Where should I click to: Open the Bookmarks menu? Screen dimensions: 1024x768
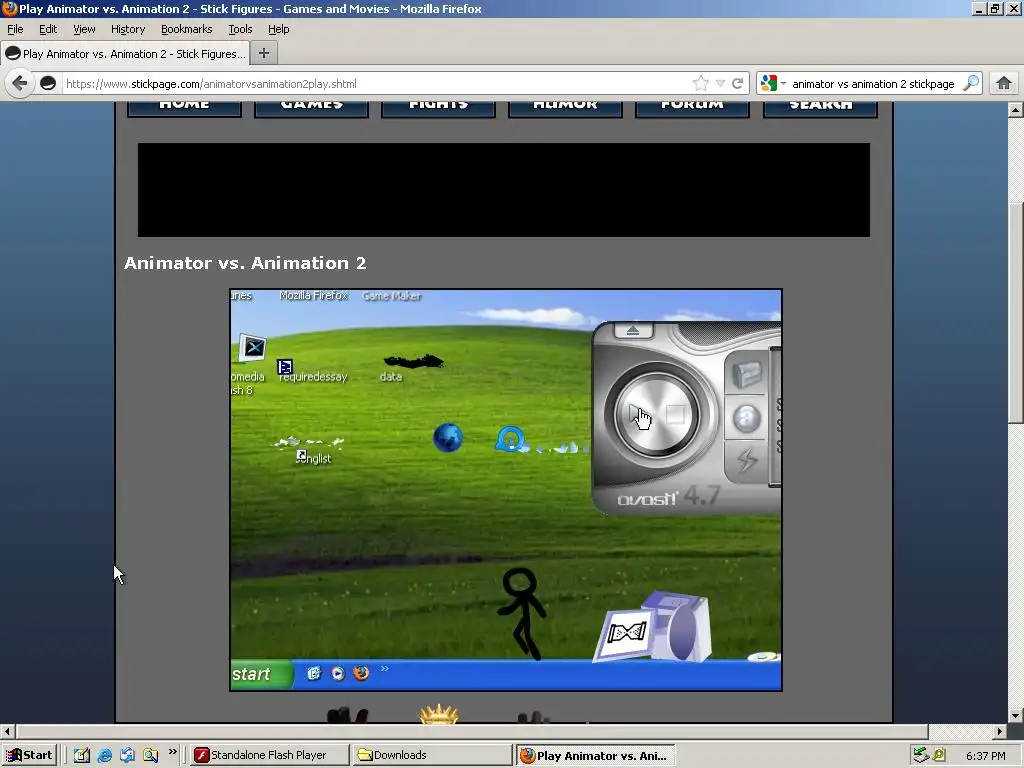click(x=186, y=29)
